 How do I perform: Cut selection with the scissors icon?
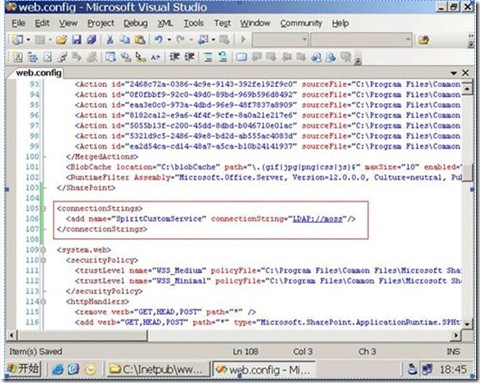(110, 40)
